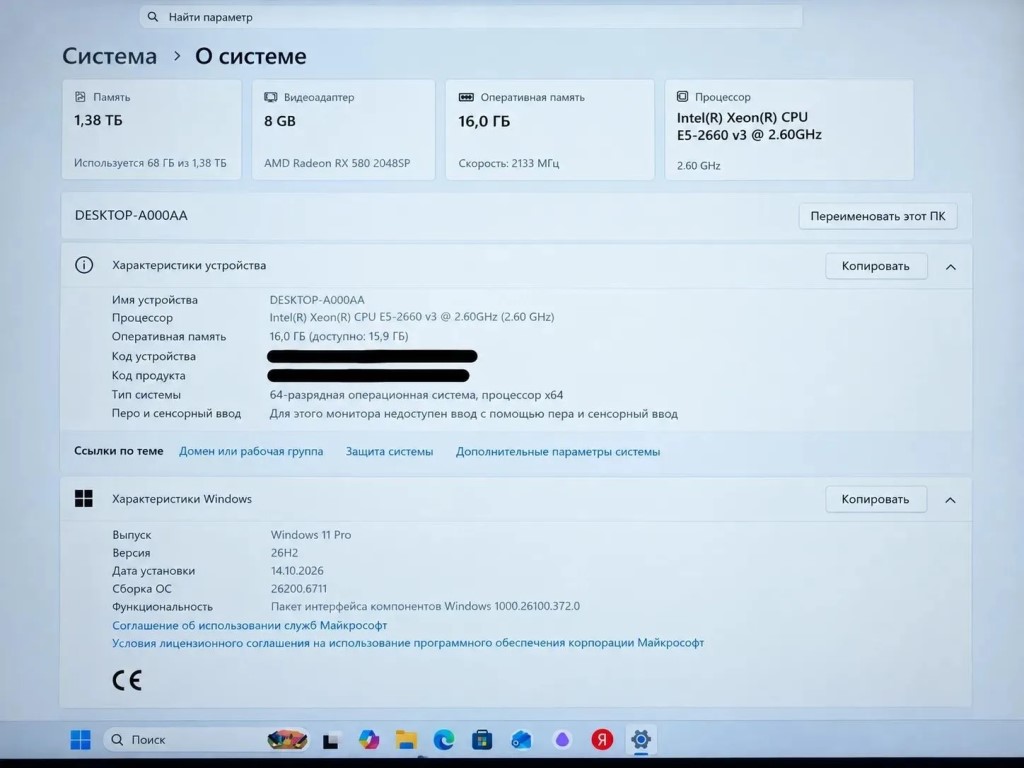The image size is (1024, 768).
Task: Collapse the Характеристики Windows section
Action: [x=951, y=500]
